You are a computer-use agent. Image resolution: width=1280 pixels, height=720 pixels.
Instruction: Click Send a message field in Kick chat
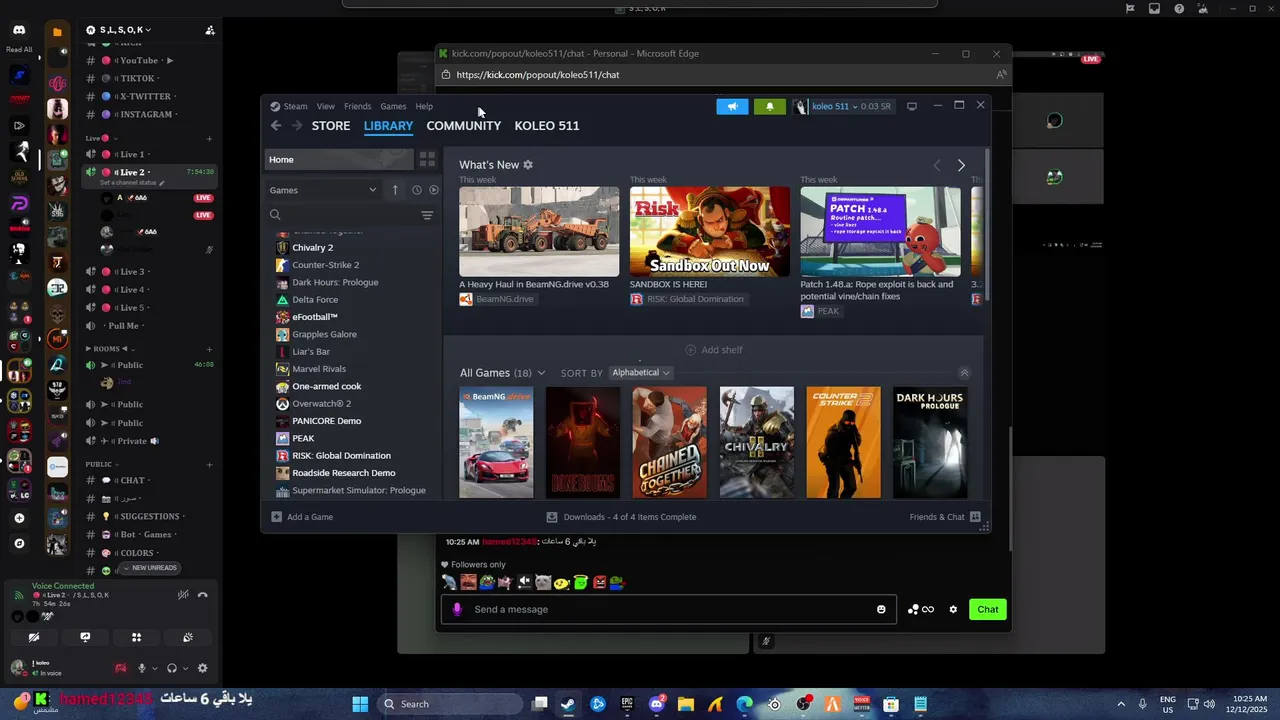point(669,609)
